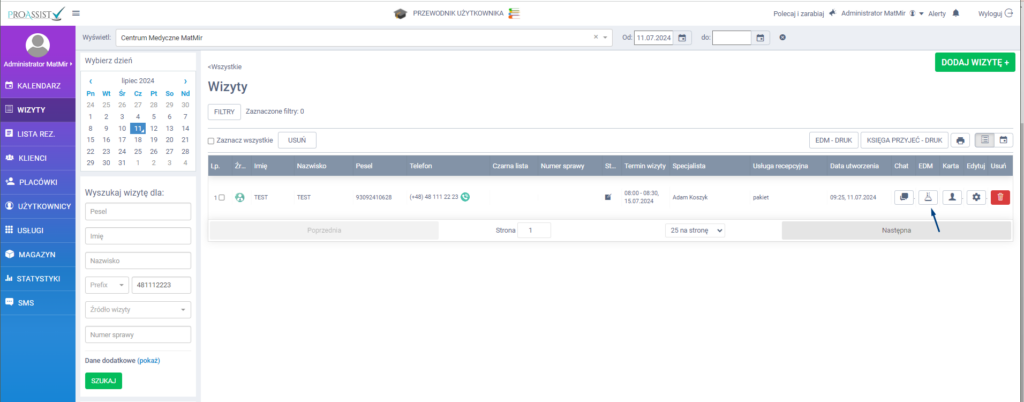Click the Pesel search input field
Screen dimensions: 1024x402
click(138, 210)
